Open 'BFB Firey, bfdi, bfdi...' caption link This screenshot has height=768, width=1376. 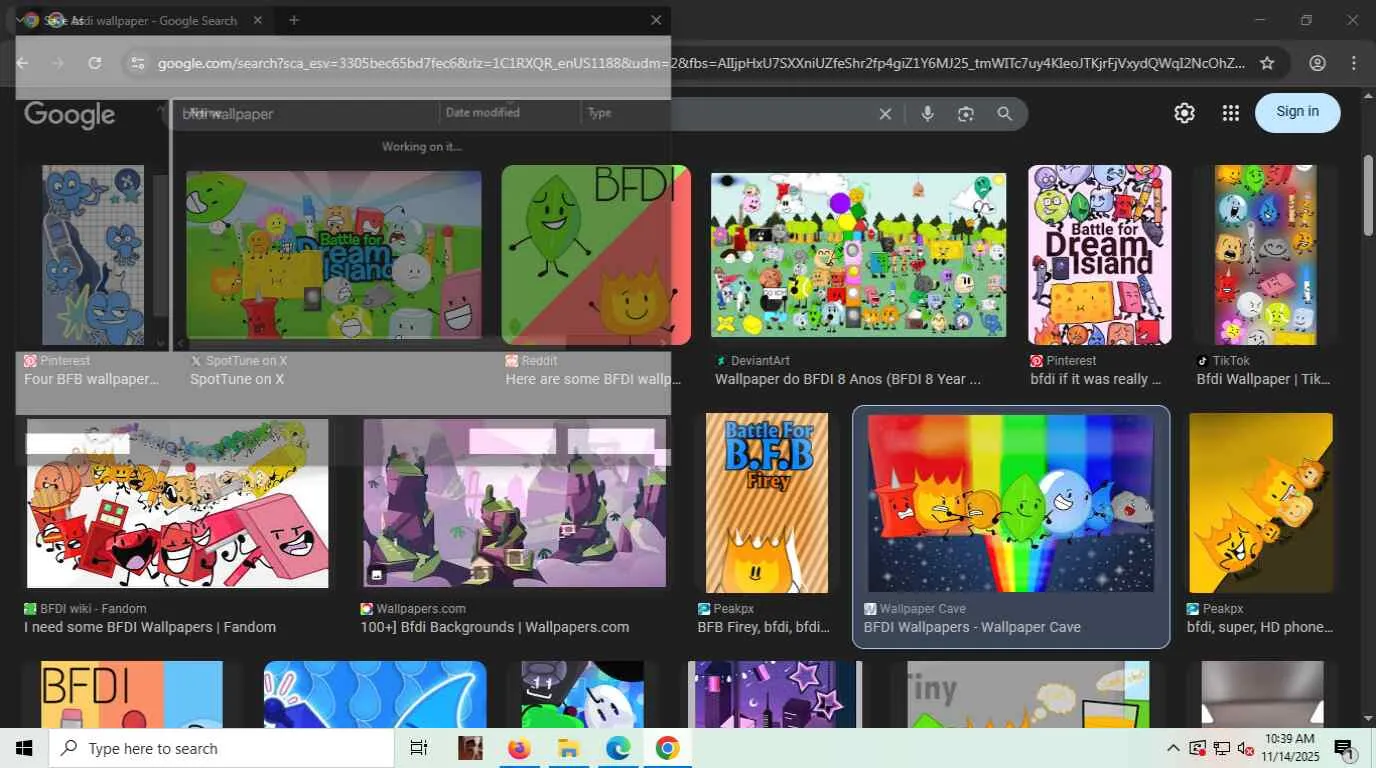pos(764,627)
